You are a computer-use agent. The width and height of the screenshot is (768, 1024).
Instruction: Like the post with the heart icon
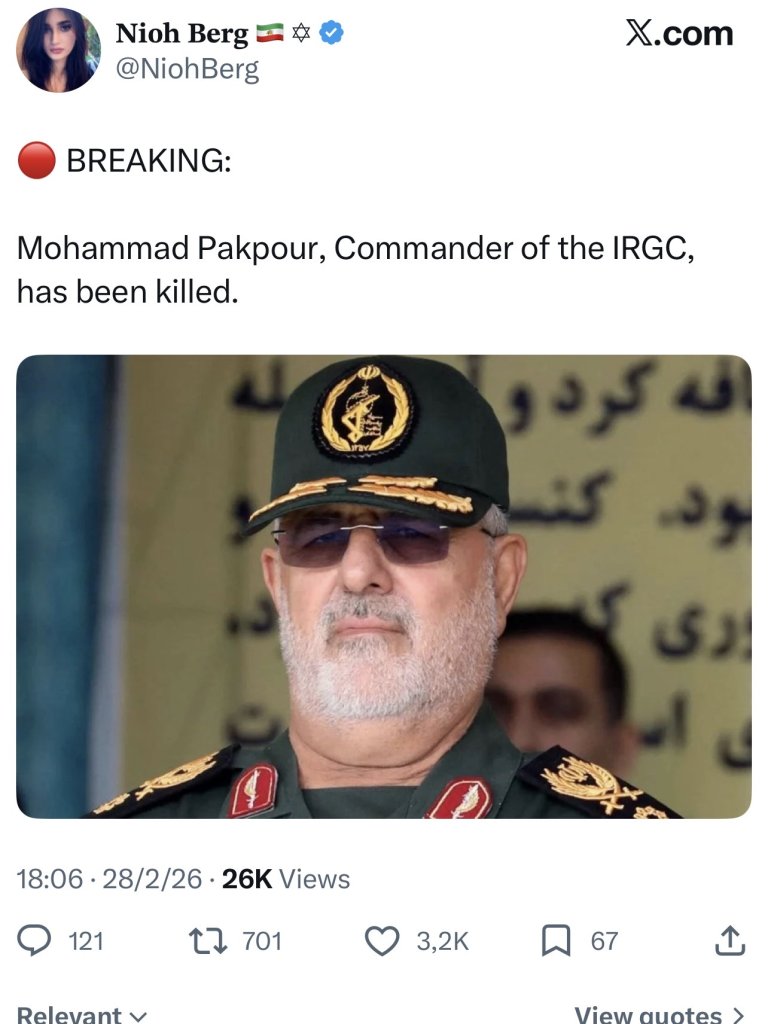pos(381,942)
